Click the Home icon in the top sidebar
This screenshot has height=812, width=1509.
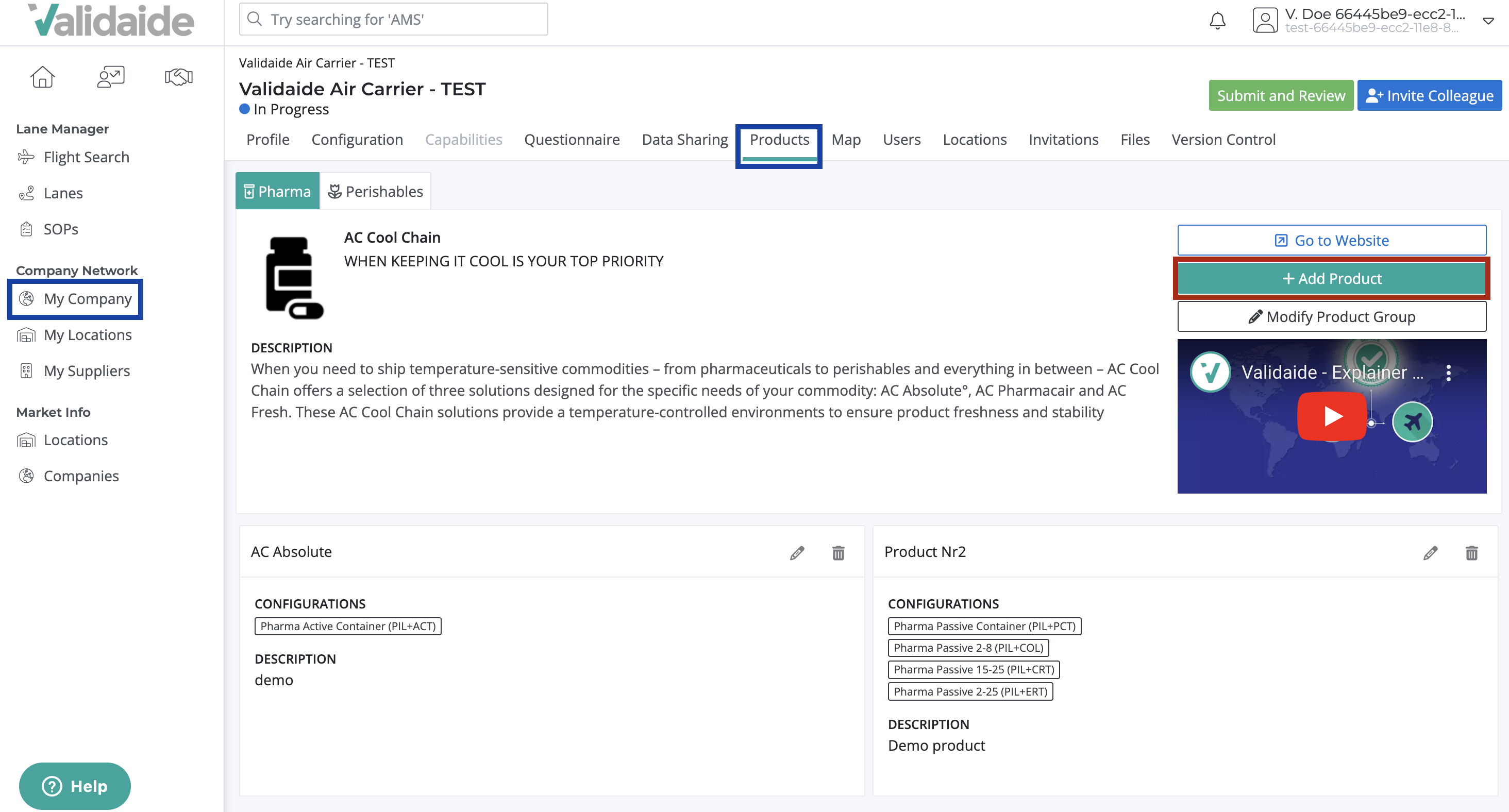coord(42,77)
